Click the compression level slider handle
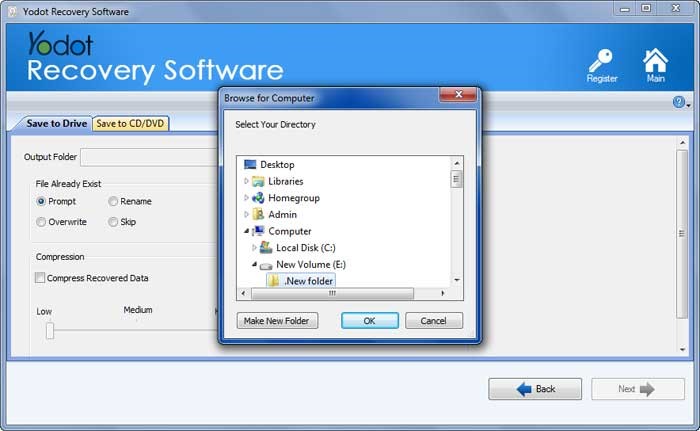Screen dimensions: 700x431 tap(49, 330)
